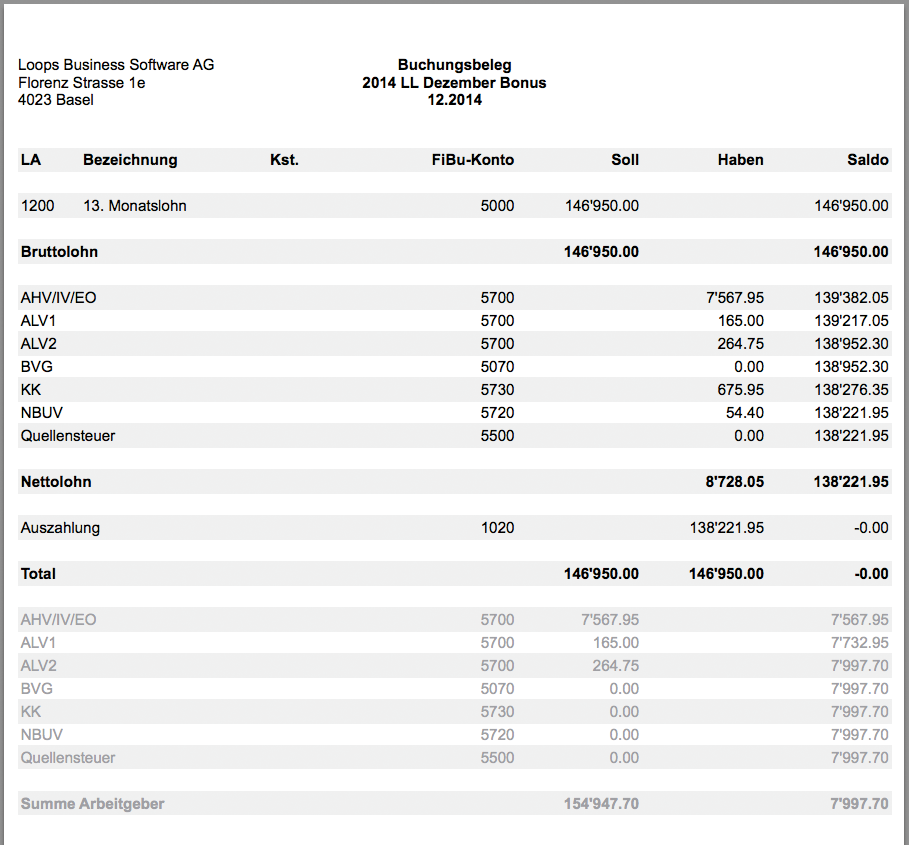The width and height of the screenshot is (909, 845).
Task: Click the Buchungsbeleg document title
Action: pyautogui.click(x=454, y=65)
